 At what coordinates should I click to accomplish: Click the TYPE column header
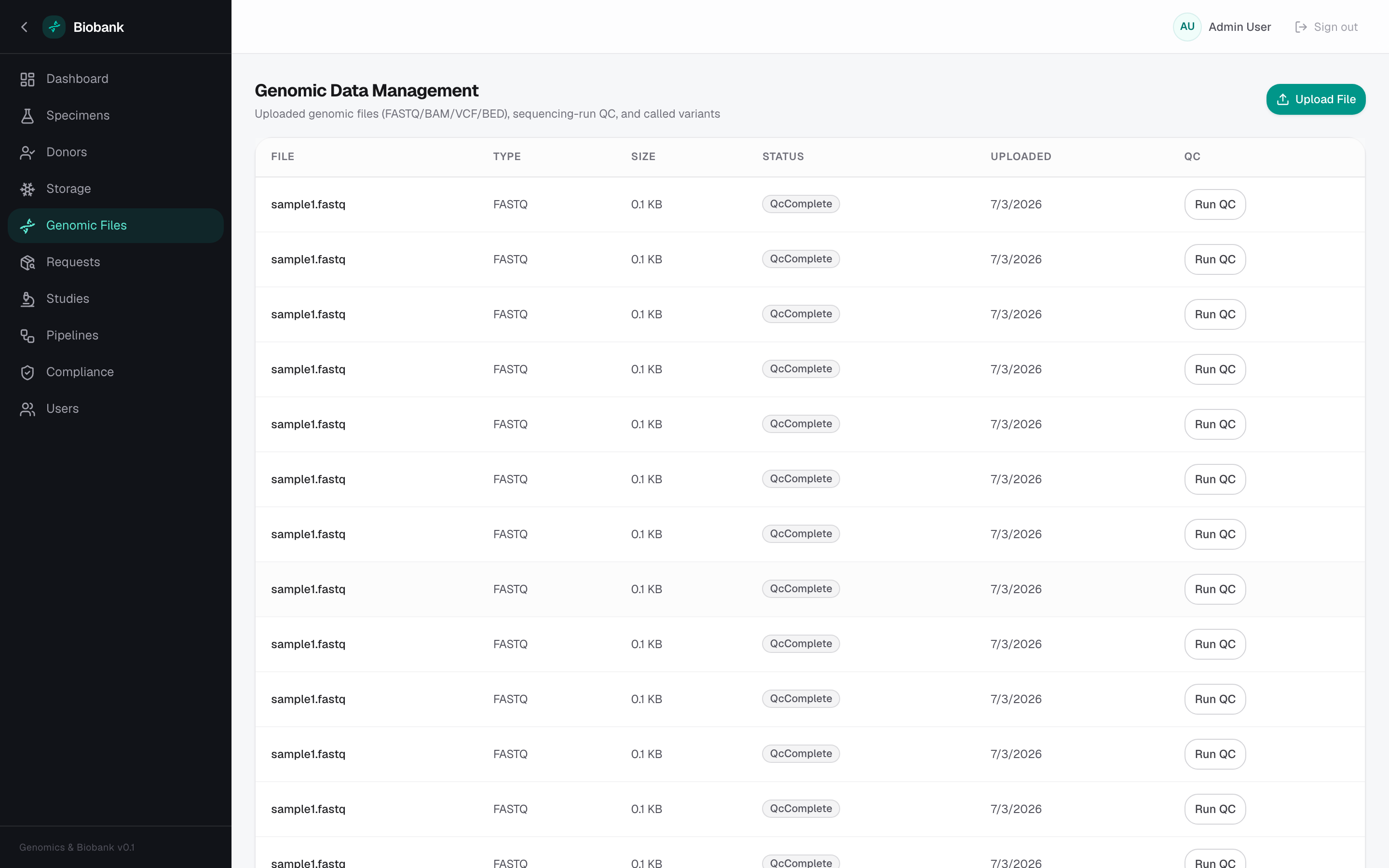pyautogui.click(x=507, y=157)
